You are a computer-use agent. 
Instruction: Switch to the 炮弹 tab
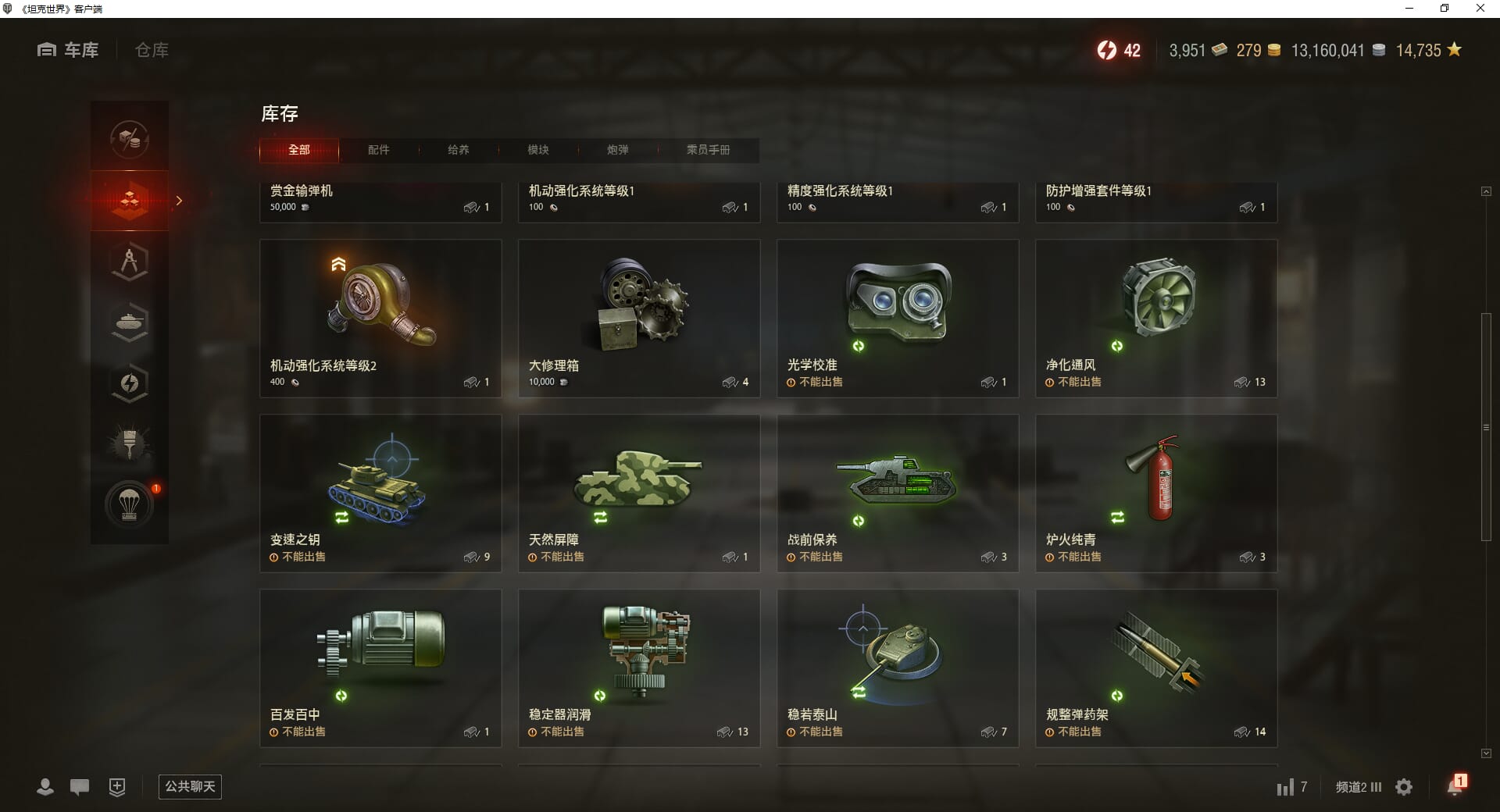[618, 150]
